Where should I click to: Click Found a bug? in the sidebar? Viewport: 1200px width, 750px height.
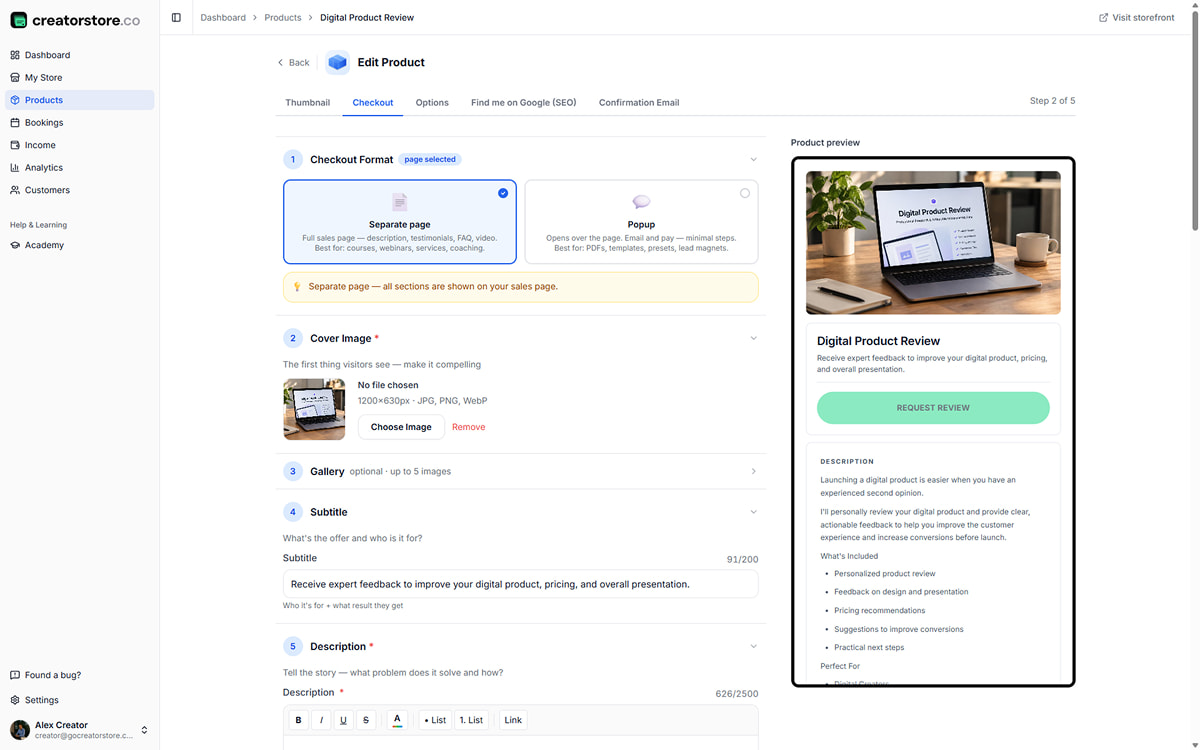(x=80, y=675)
